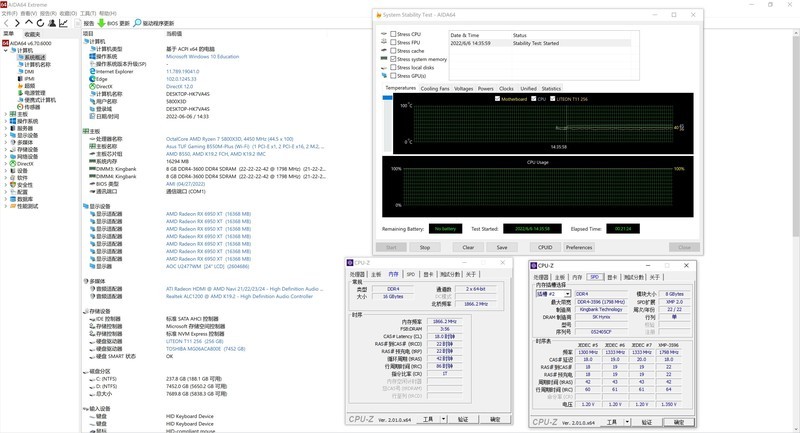Image resolution: width=800 pixels, height=433 pixels.
Task: Expand the motherboard node in sidebar tree
Action: (5, 114)
